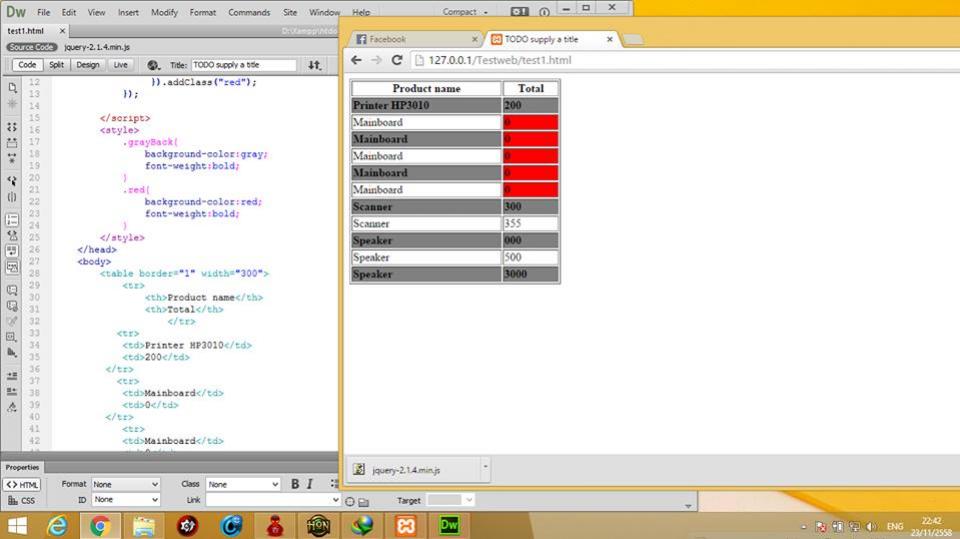Switch to Split view
Image resolution: width=960 pixels, height=539 pixels.
[x=56, y=65]
